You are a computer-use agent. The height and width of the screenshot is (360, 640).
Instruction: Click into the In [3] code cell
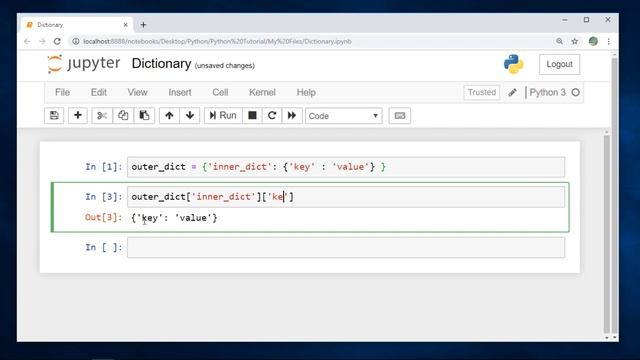346,197
